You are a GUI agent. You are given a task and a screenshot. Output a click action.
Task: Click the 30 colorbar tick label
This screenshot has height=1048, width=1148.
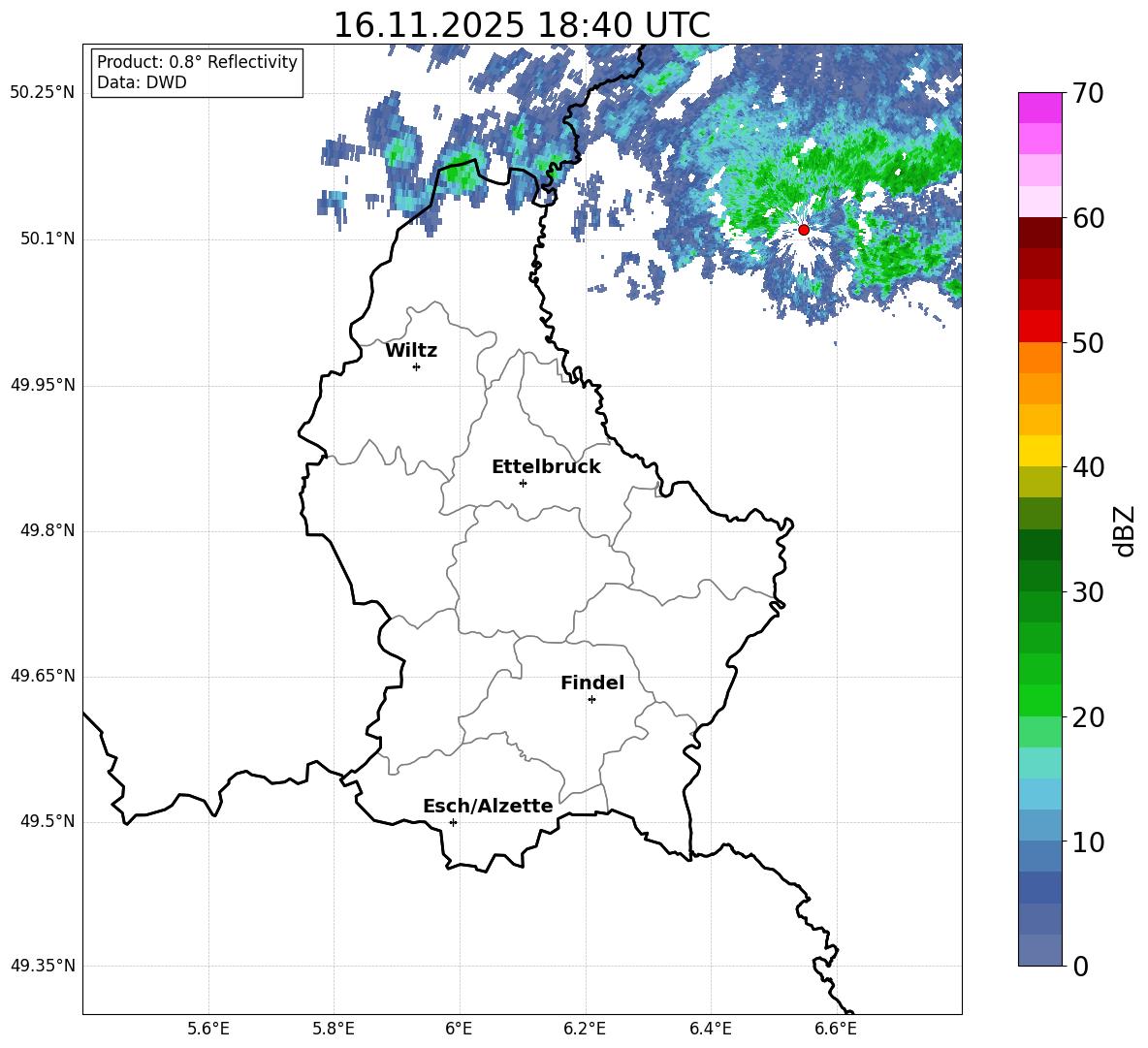click(1087, 592)
